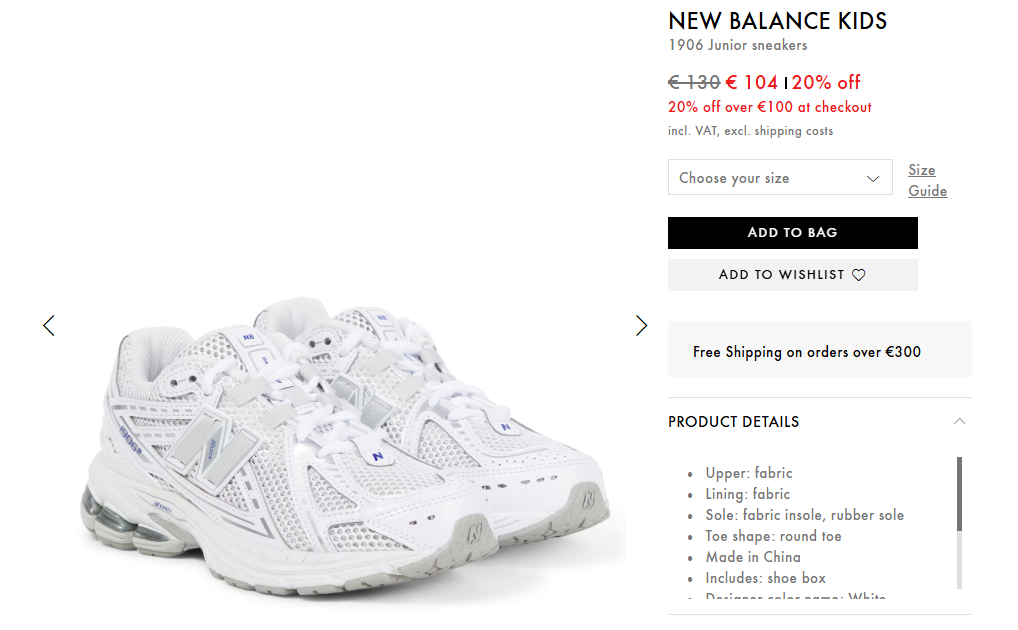Click the 20% off over €100 promo text
The width and height of the screenshot is (1018, 630).
(769, 107)
